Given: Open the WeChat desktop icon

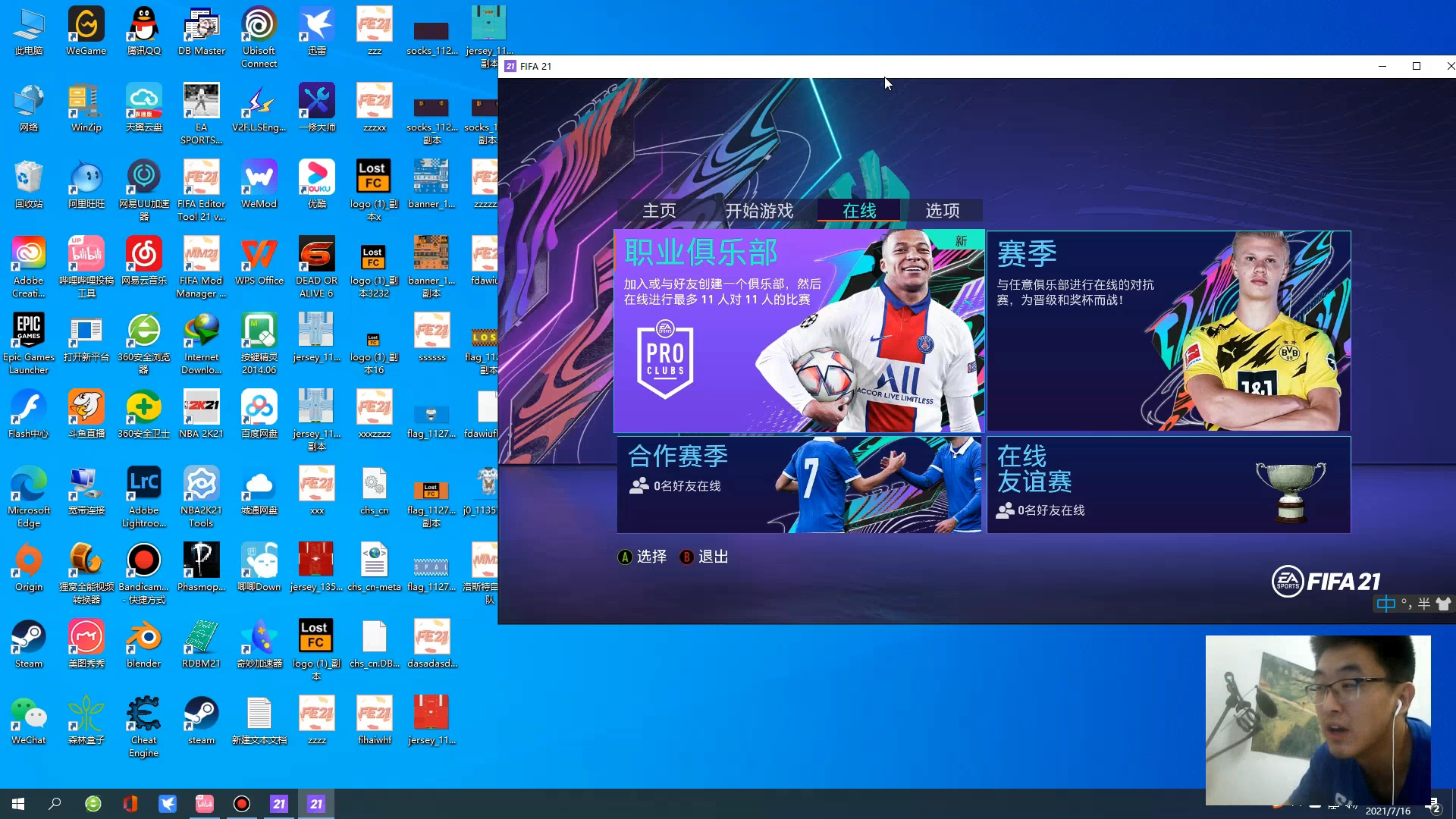Looking at the screenshot, I should (29, 720).
